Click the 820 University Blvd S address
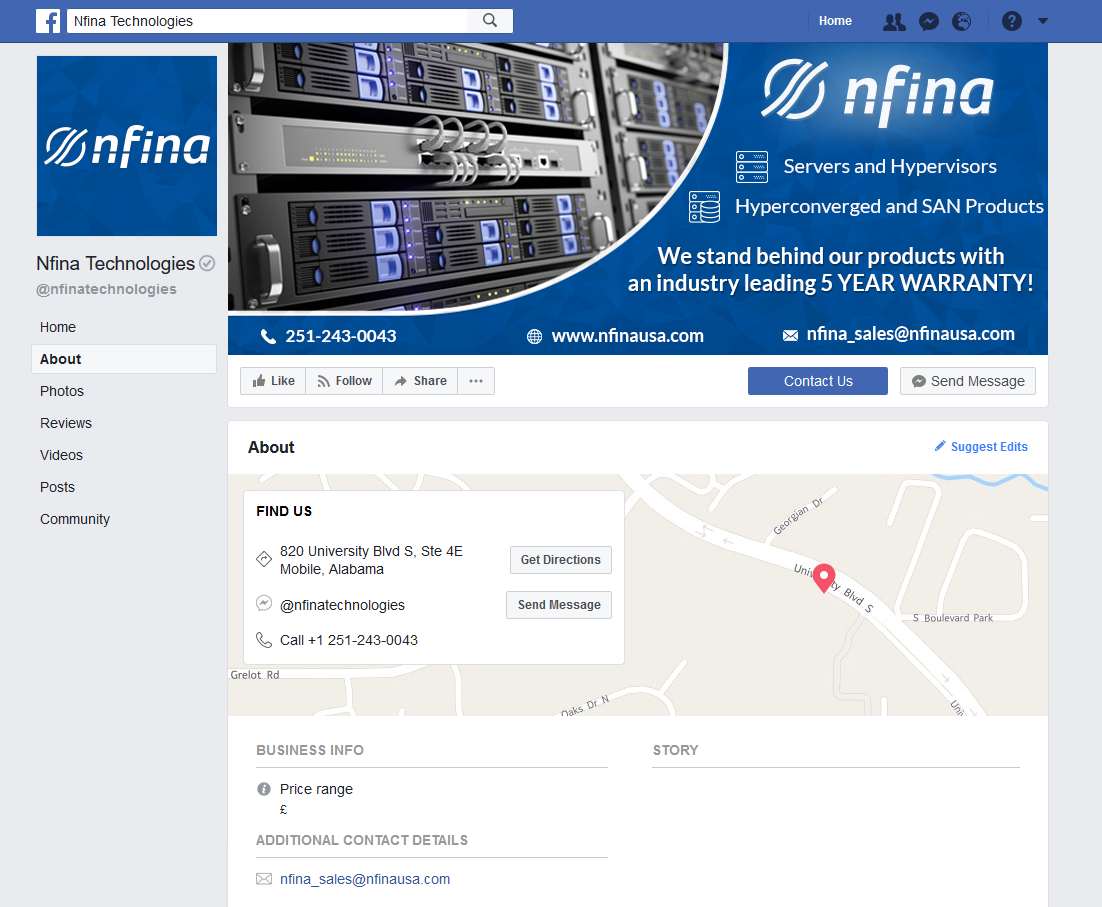The width and height of the screenshot is (1102, 907). pyautogui.click(x=371, y=560)
